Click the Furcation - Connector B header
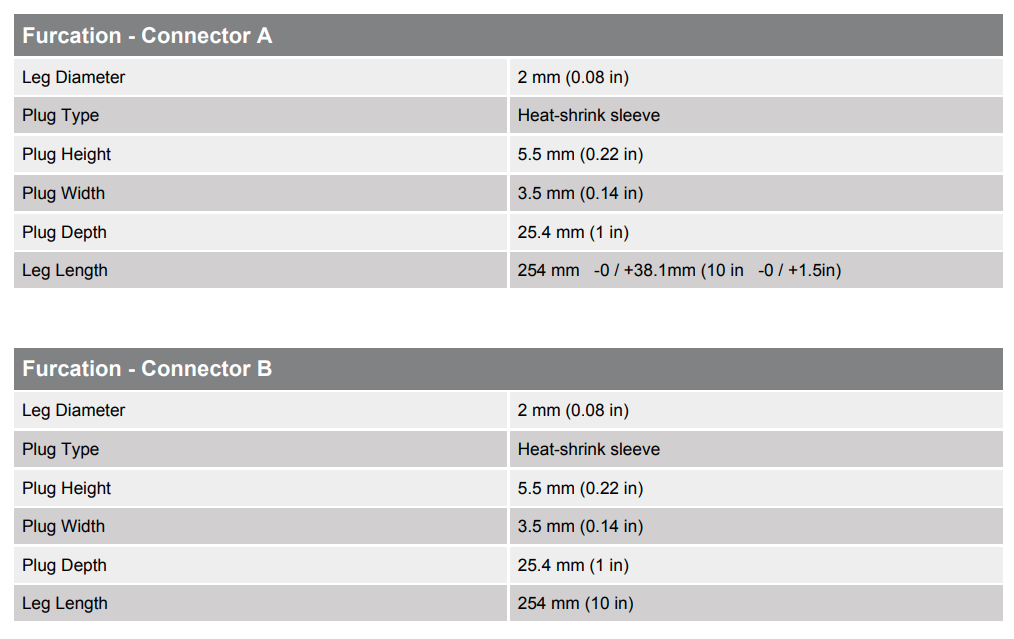 tap(147, 369)
